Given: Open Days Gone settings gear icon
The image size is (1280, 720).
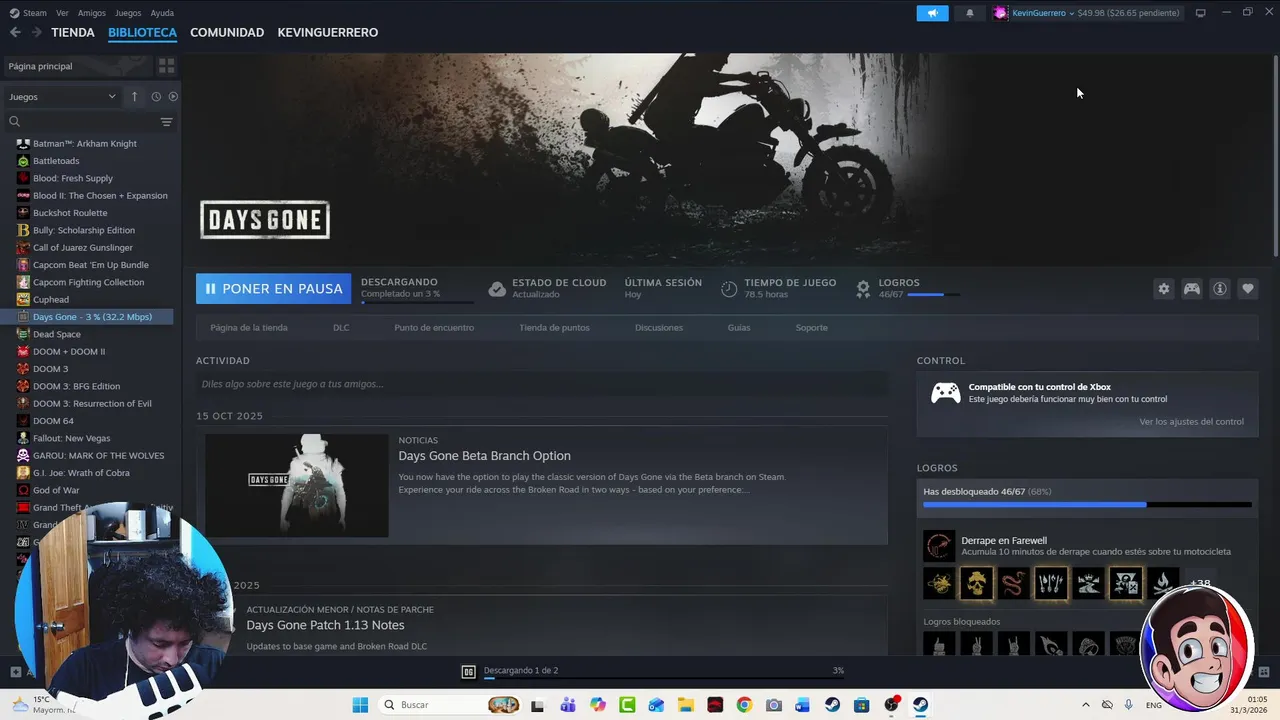Looking at the screenshot, I should (1163, 289).
